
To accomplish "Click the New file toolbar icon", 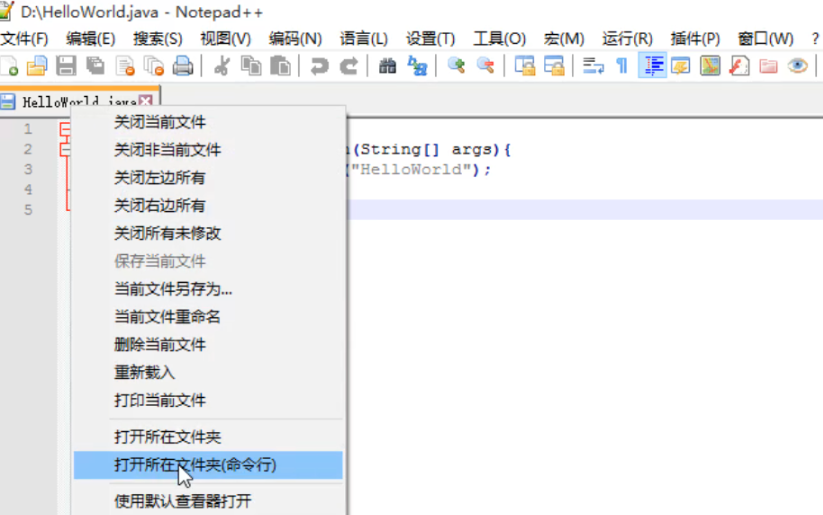I will point(9,66).
